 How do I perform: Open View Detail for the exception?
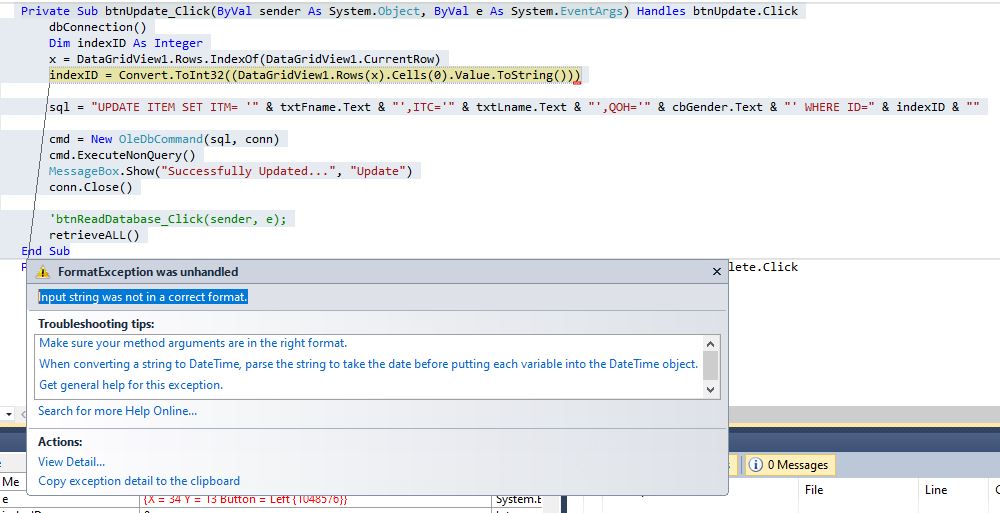tap(71, 462)
